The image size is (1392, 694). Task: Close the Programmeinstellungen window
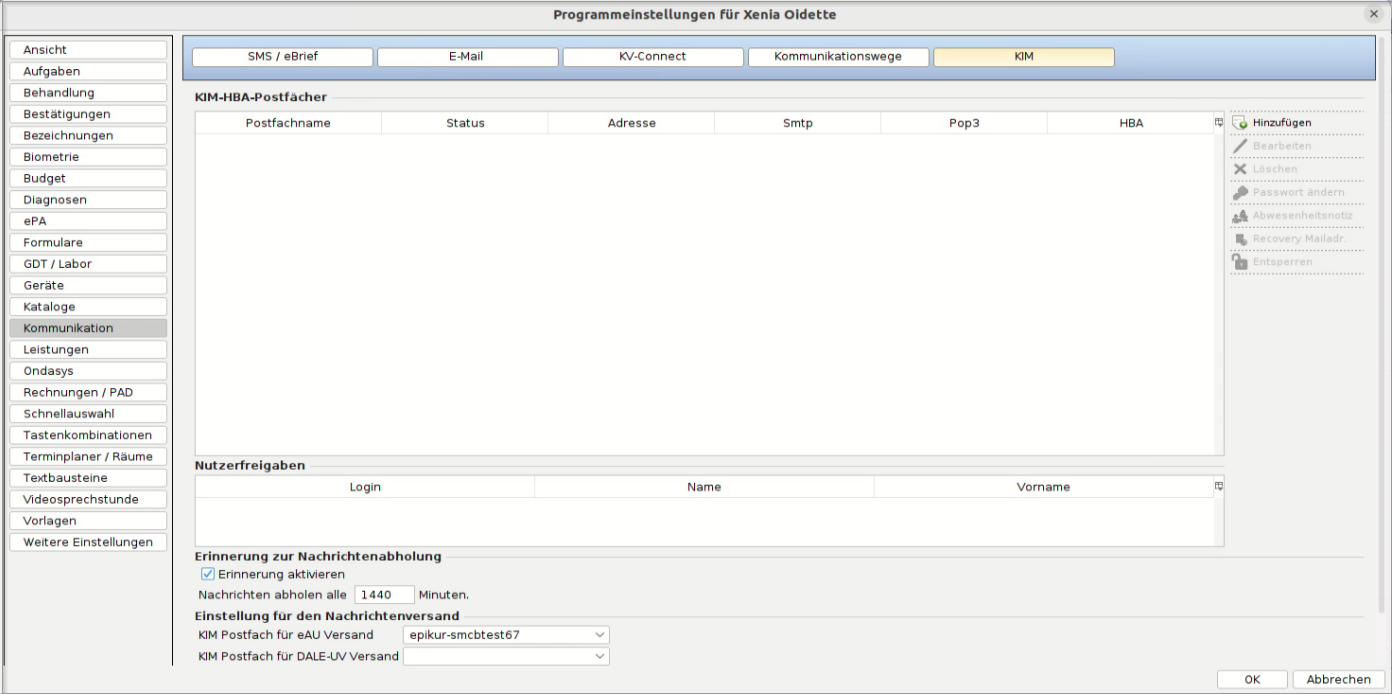coord(1373,15)
